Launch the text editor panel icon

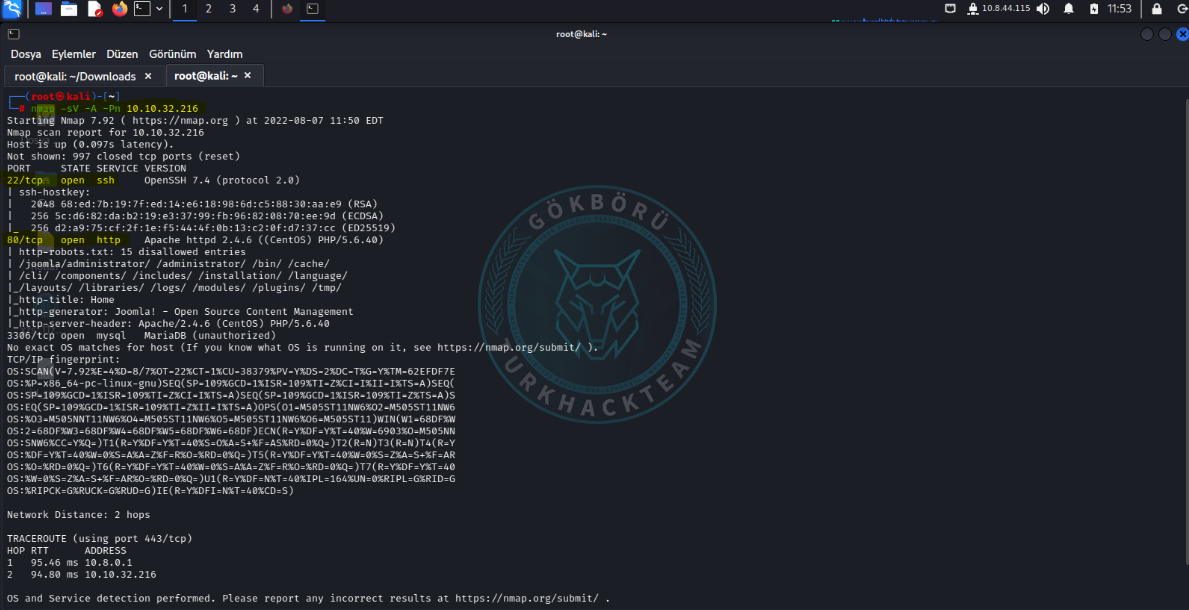click(x=94, y=9)
